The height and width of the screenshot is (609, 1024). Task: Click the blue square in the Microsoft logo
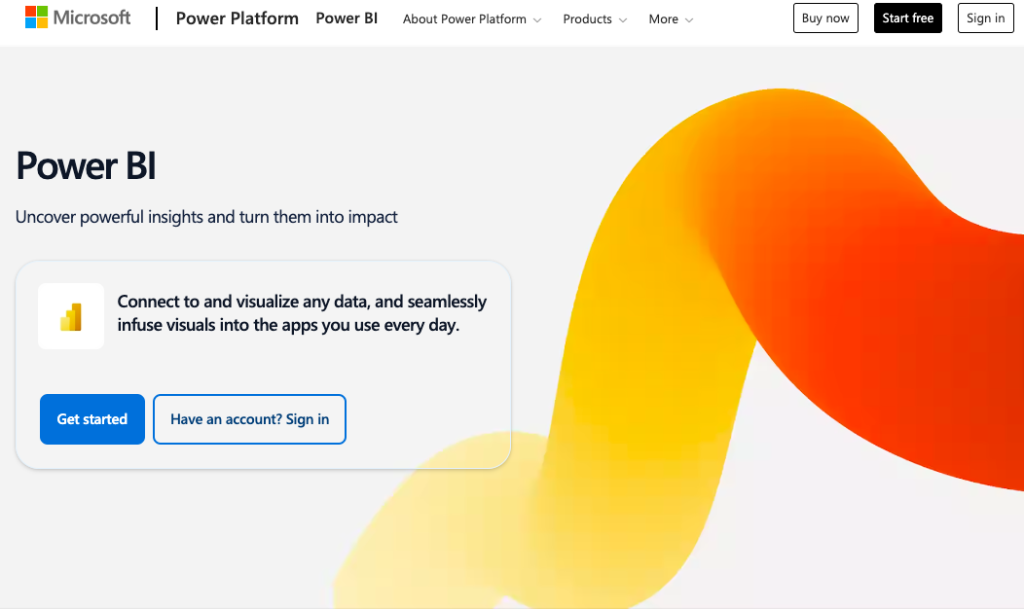point(33,21)
